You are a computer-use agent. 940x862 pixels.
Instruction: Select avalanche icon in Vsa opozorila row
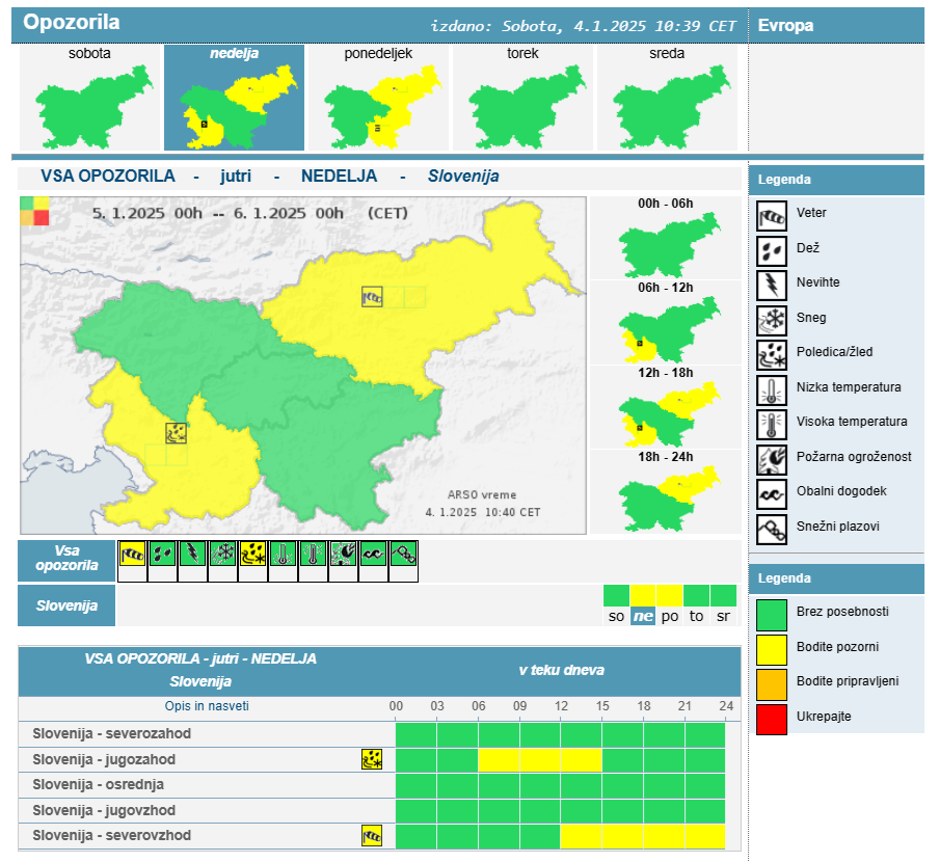(403, 554)
